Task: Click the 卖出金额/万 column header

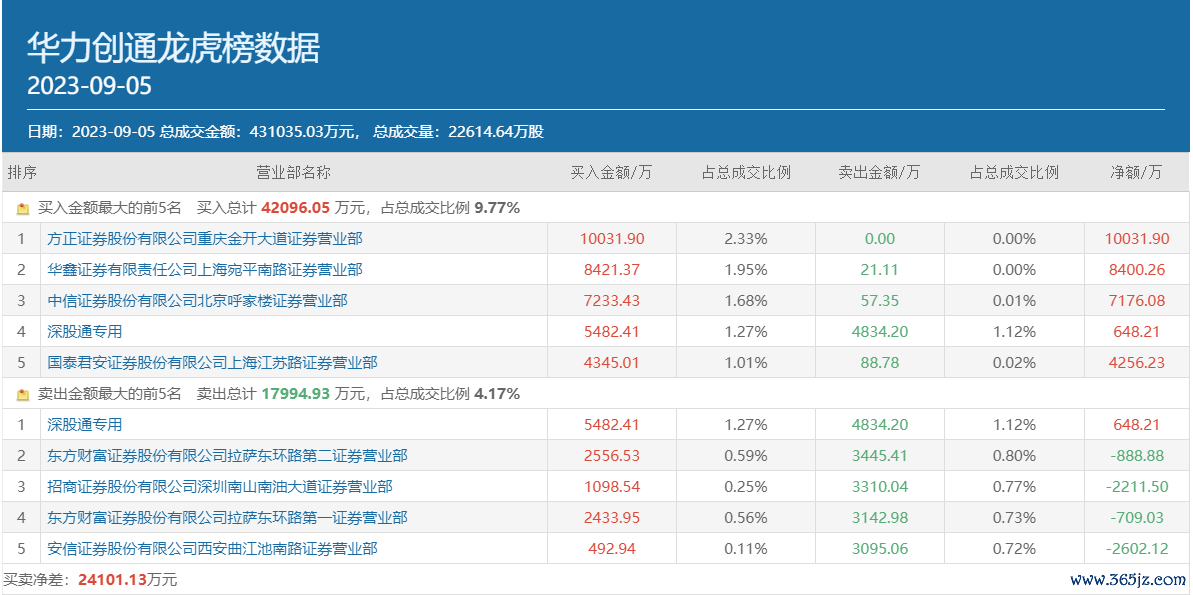Action: (880, 173)
